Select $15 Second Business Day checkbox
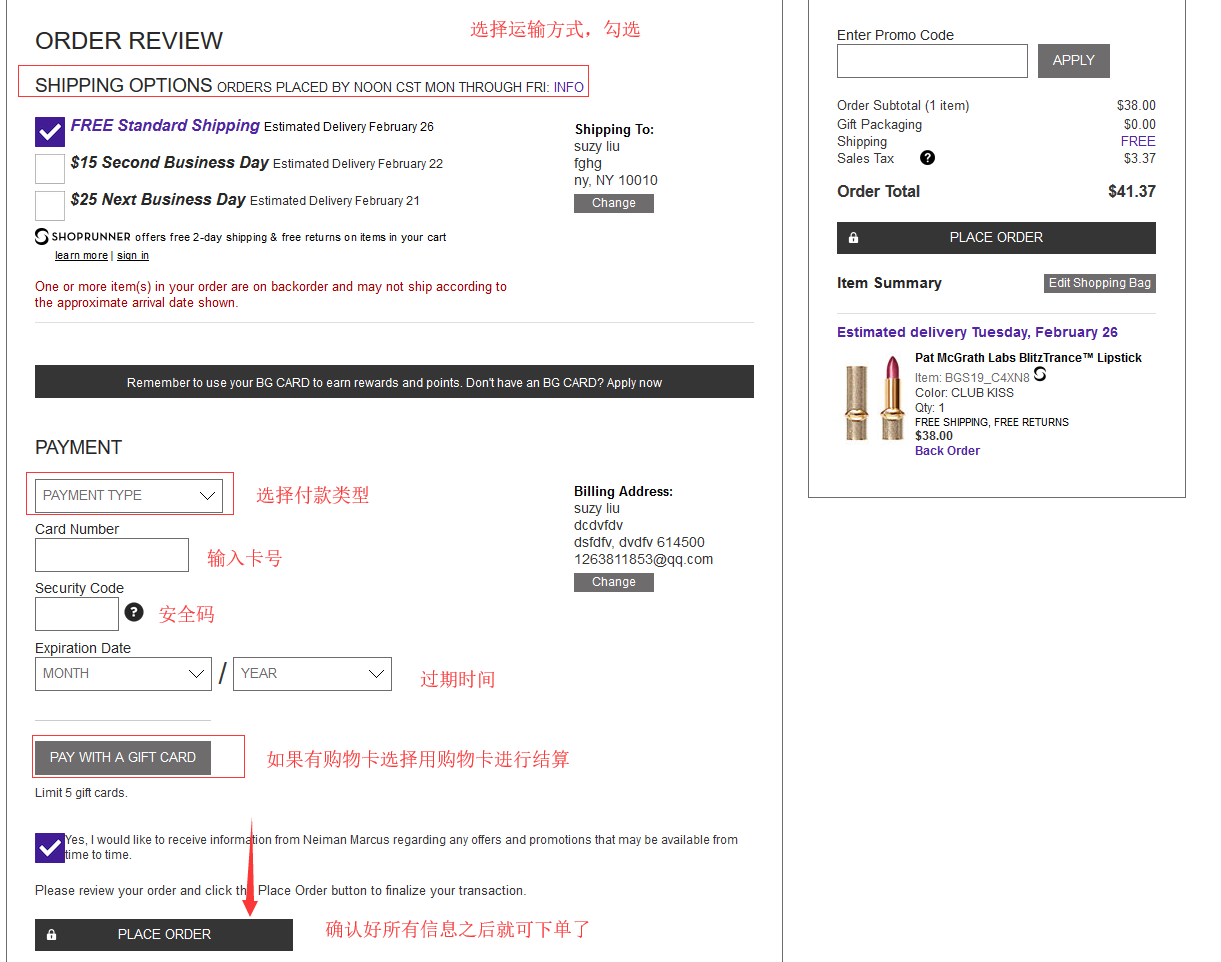Screen dimensions: 1221x962 pyautogui.click(x=50, y=168)
